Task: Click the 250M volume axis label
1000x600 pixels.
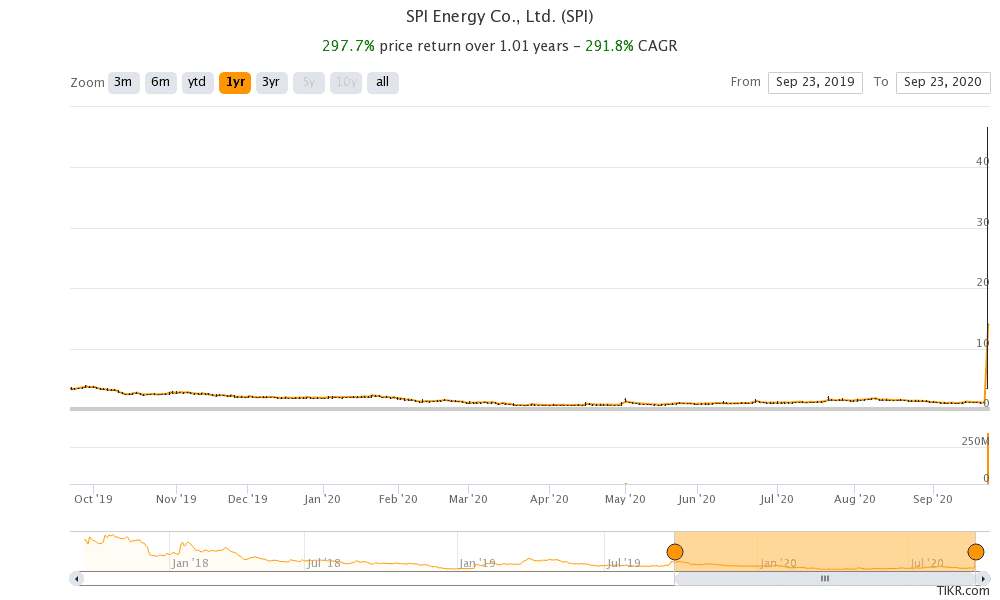Action: point(975,441)
